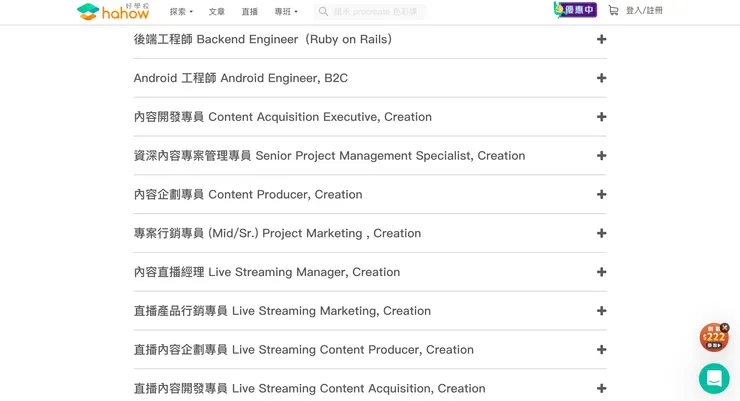Expand plus for Senior Project Management Specialist
Image resolution: width=740 pixels, height=401 pixels.
(601, 155)
